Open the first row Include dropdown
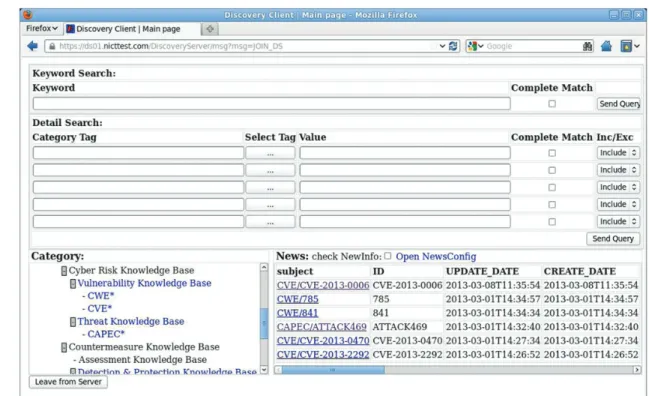649x396 pixels. pyautogui.click(x=618, y=153)
